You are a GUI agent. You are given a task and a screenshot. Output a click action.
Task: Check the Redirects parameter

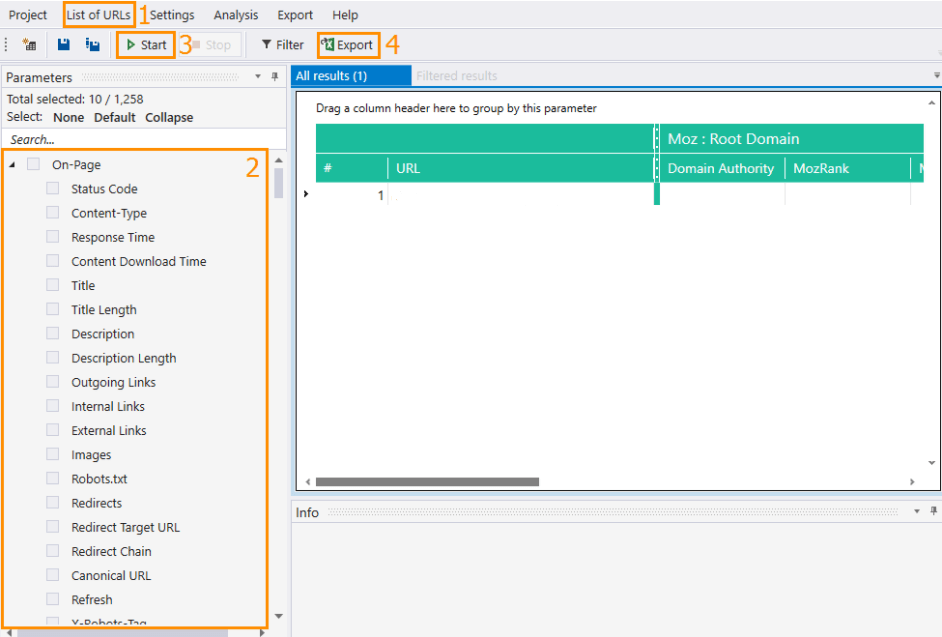coord(53,502)
